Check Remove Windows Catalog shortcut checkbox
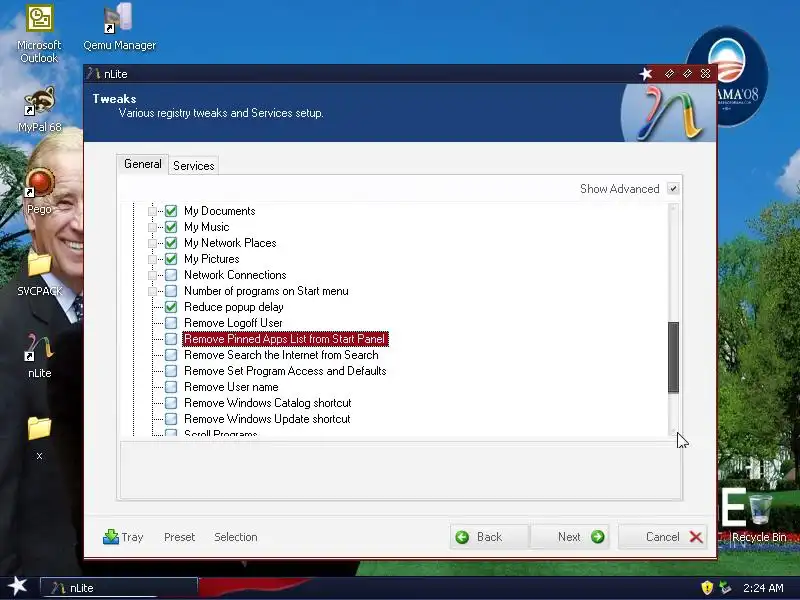 click(x=171, y=403)
